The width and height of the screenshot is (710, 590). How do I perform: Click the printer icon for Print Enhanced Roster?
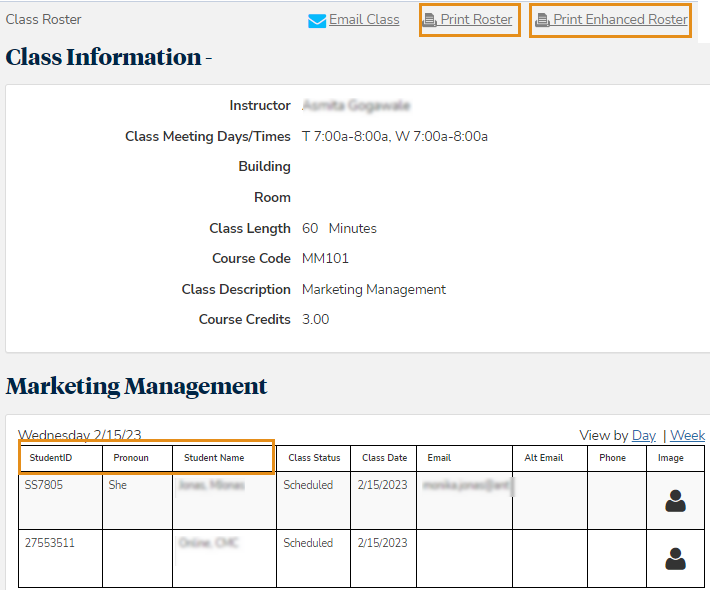pos(543,20)
